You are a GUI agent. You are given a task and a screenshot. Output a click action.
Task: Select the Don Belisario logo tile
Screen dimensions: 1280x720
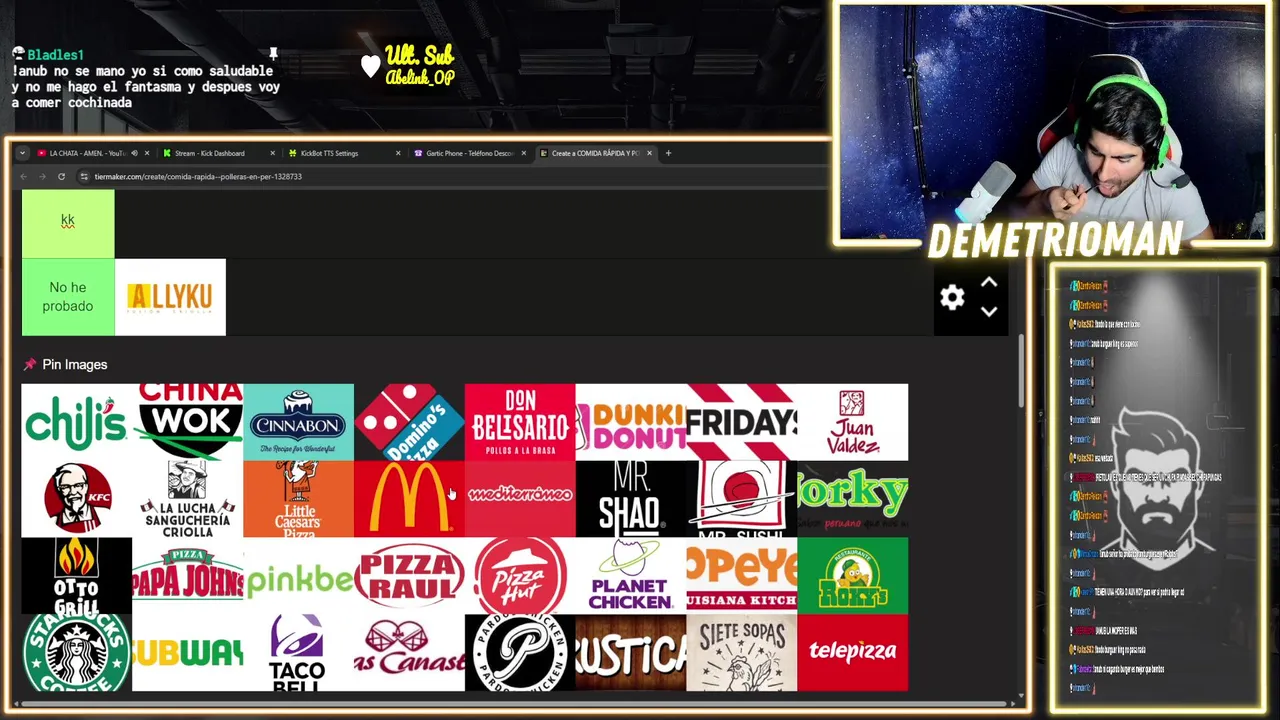tap(520, 422)
